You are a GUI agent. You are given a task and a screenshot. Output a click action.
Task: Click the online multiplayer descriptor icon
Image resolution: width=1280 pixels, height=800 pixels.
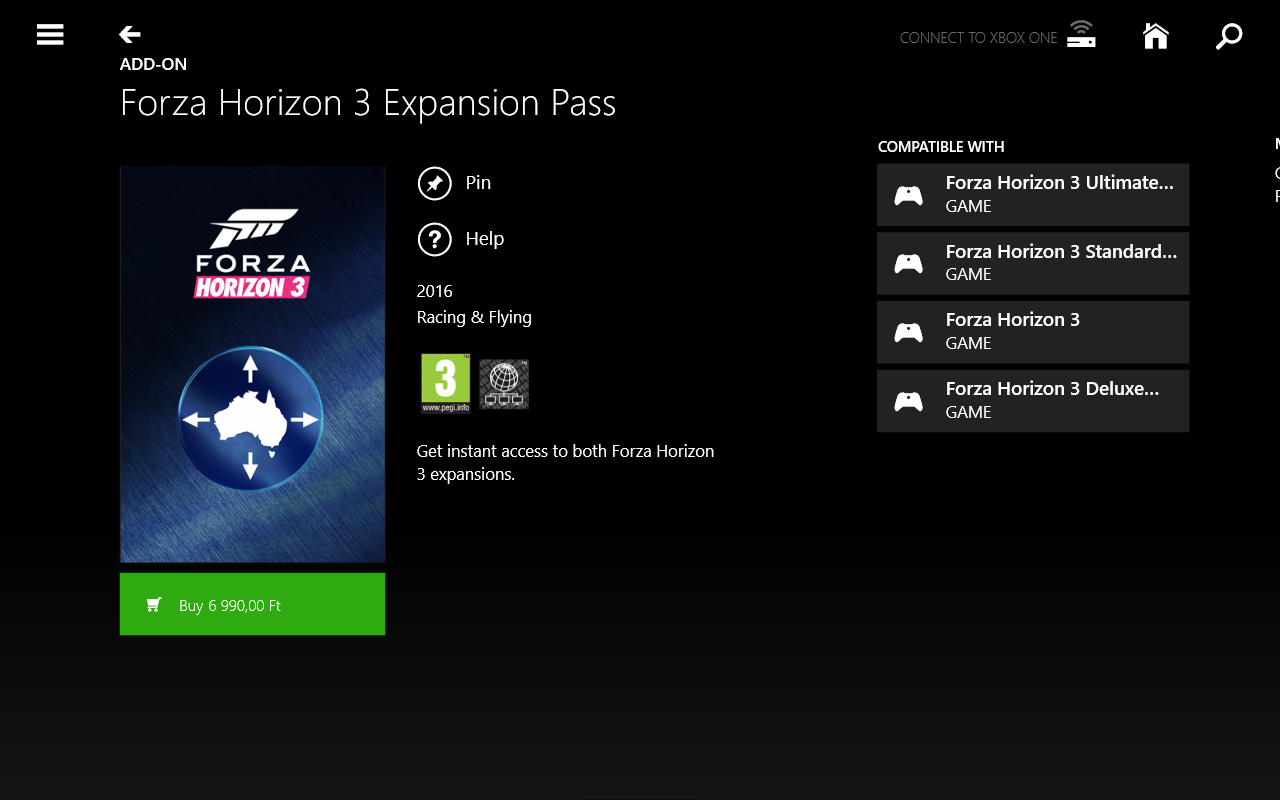point(504,383)
